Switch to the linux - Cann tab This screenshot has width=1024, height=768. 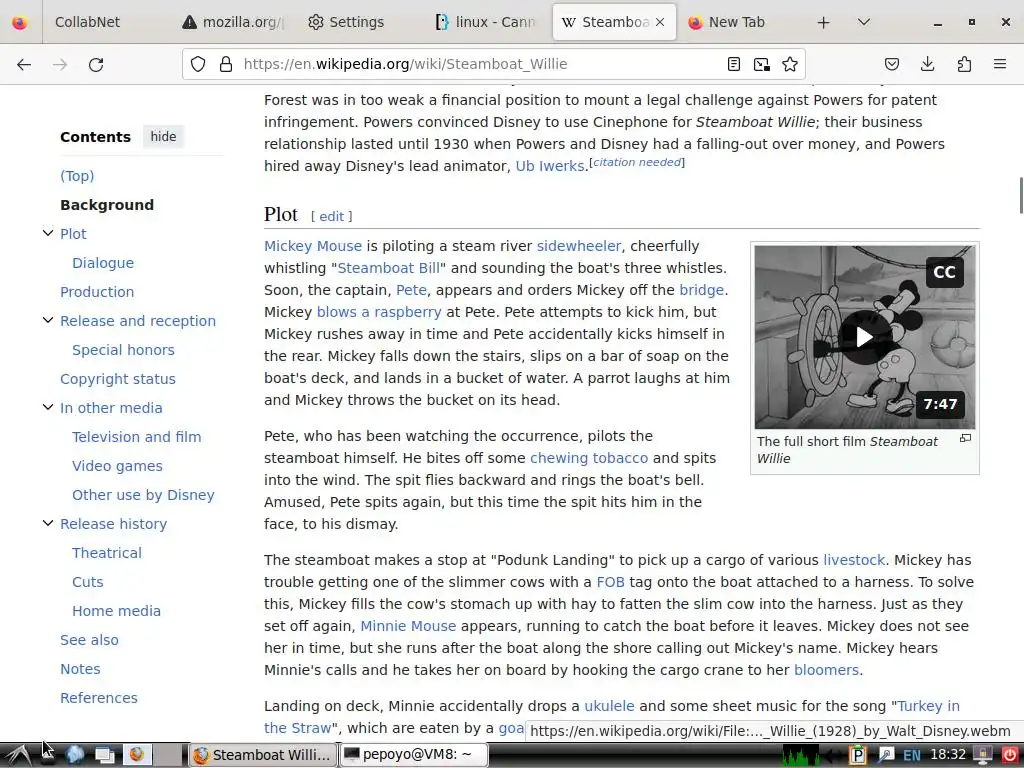pos(487,22)
